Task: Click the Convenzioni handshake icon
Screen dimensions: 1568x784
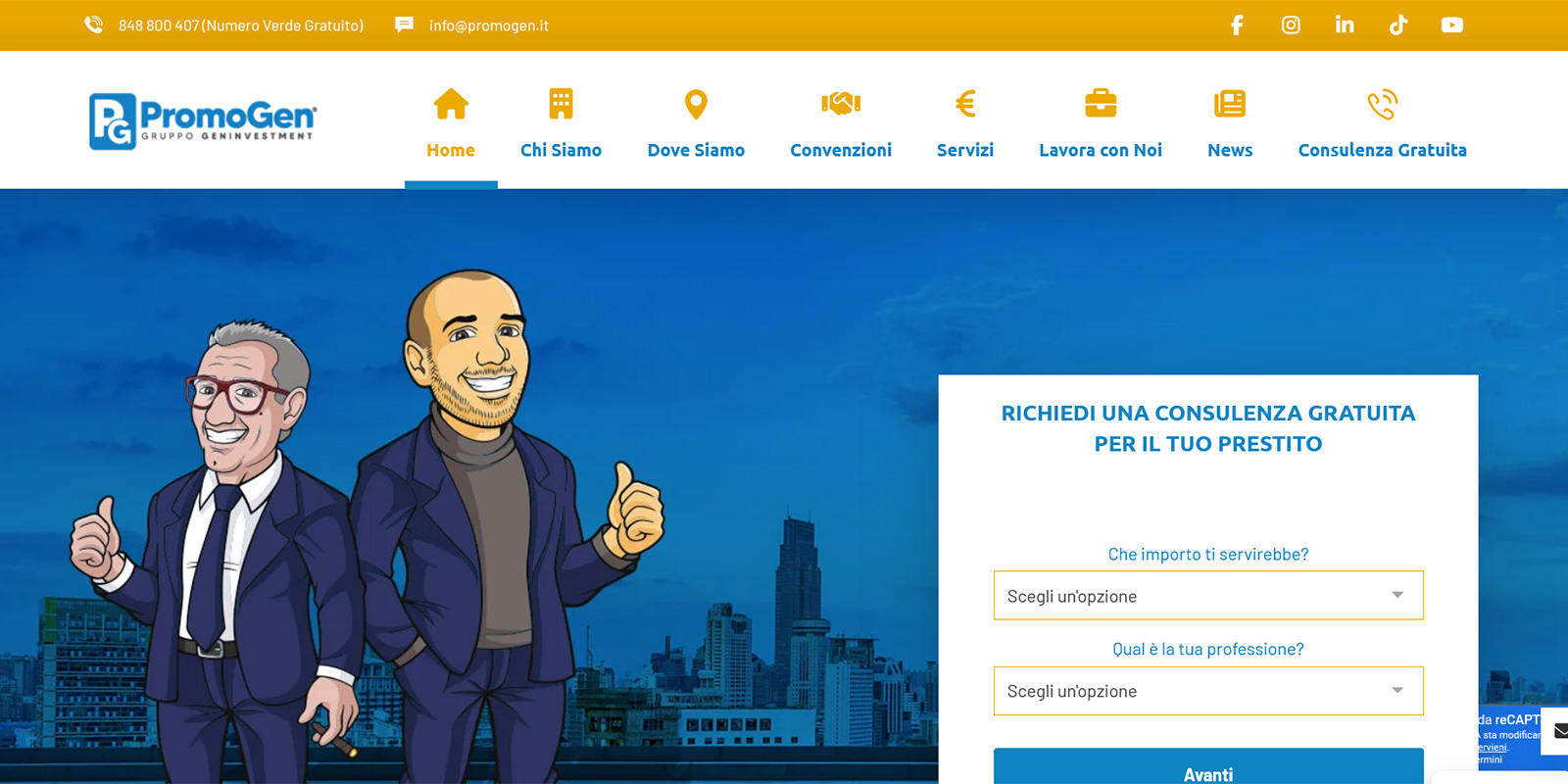Action: click(841, 104)
